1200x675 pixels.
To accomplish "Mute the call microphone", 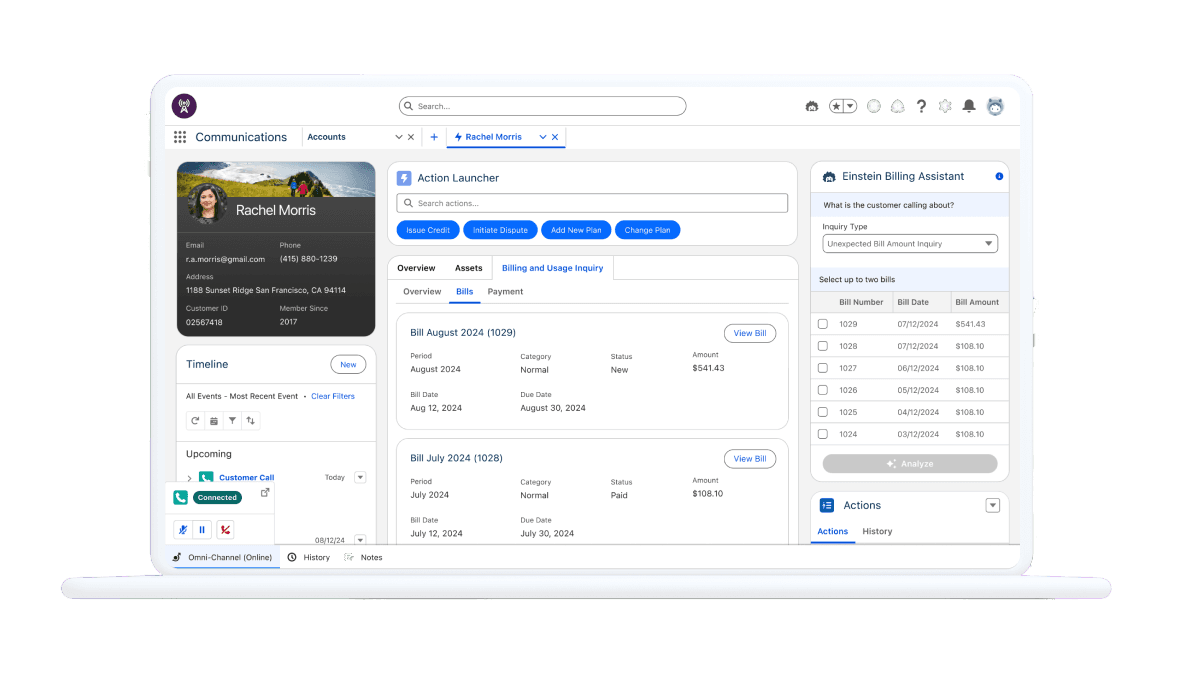I will click(x=182, y=530).
